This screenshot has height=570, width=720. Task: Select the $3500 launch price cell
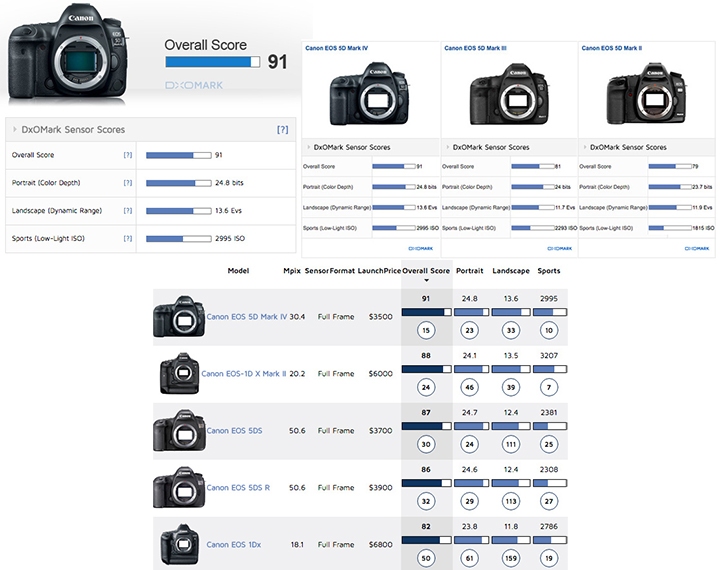pos(381,317)
